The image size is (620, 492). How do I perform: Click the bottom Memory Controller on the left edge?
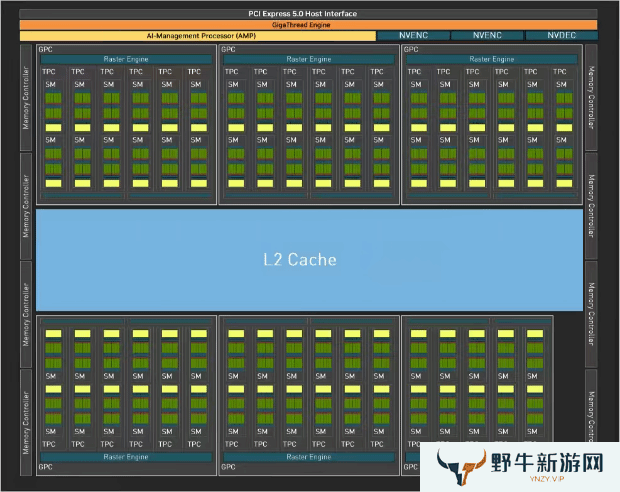26,422
